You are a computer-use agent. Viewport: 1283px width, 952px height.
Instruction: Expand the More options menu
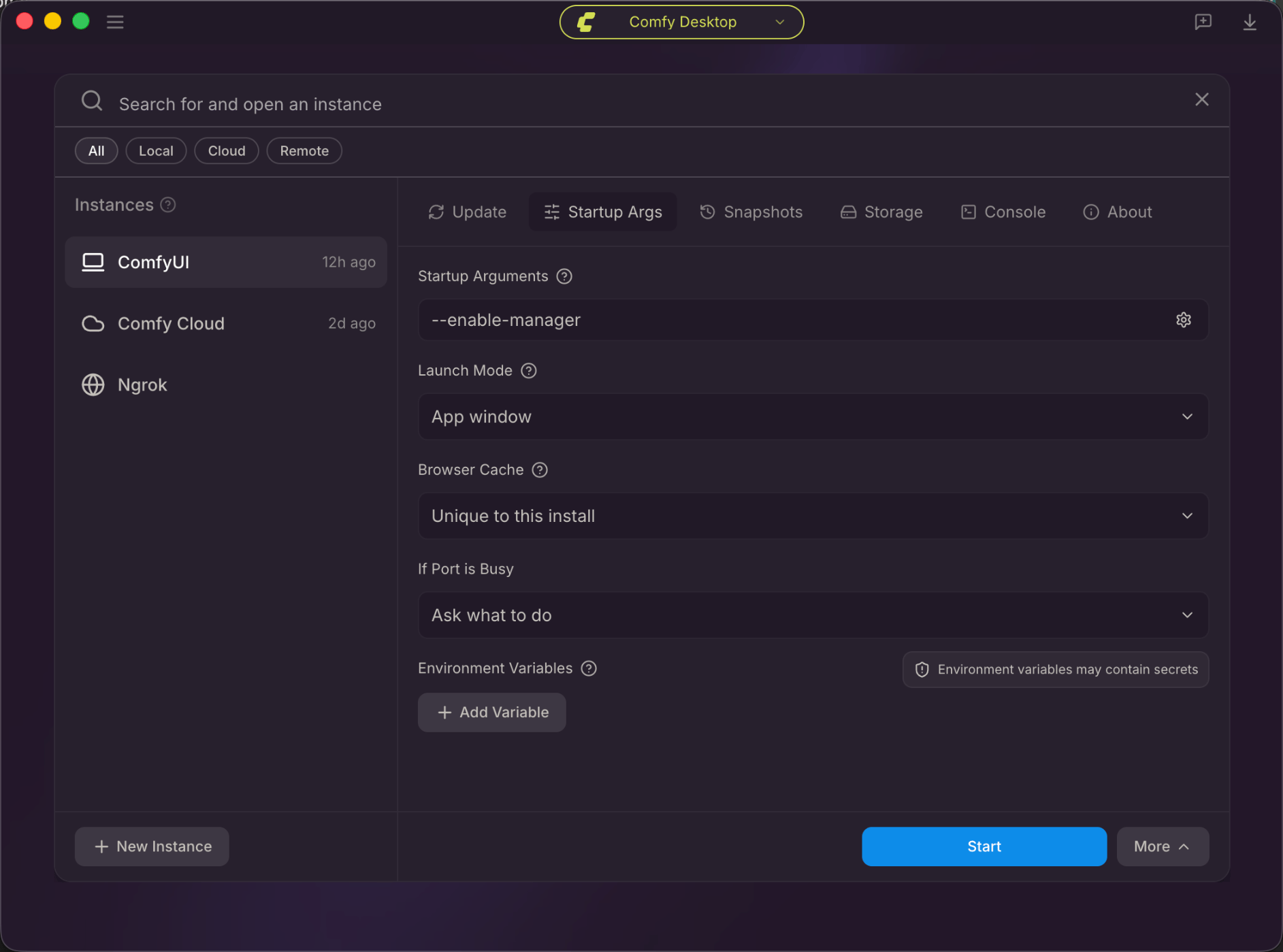[1163, 847]
